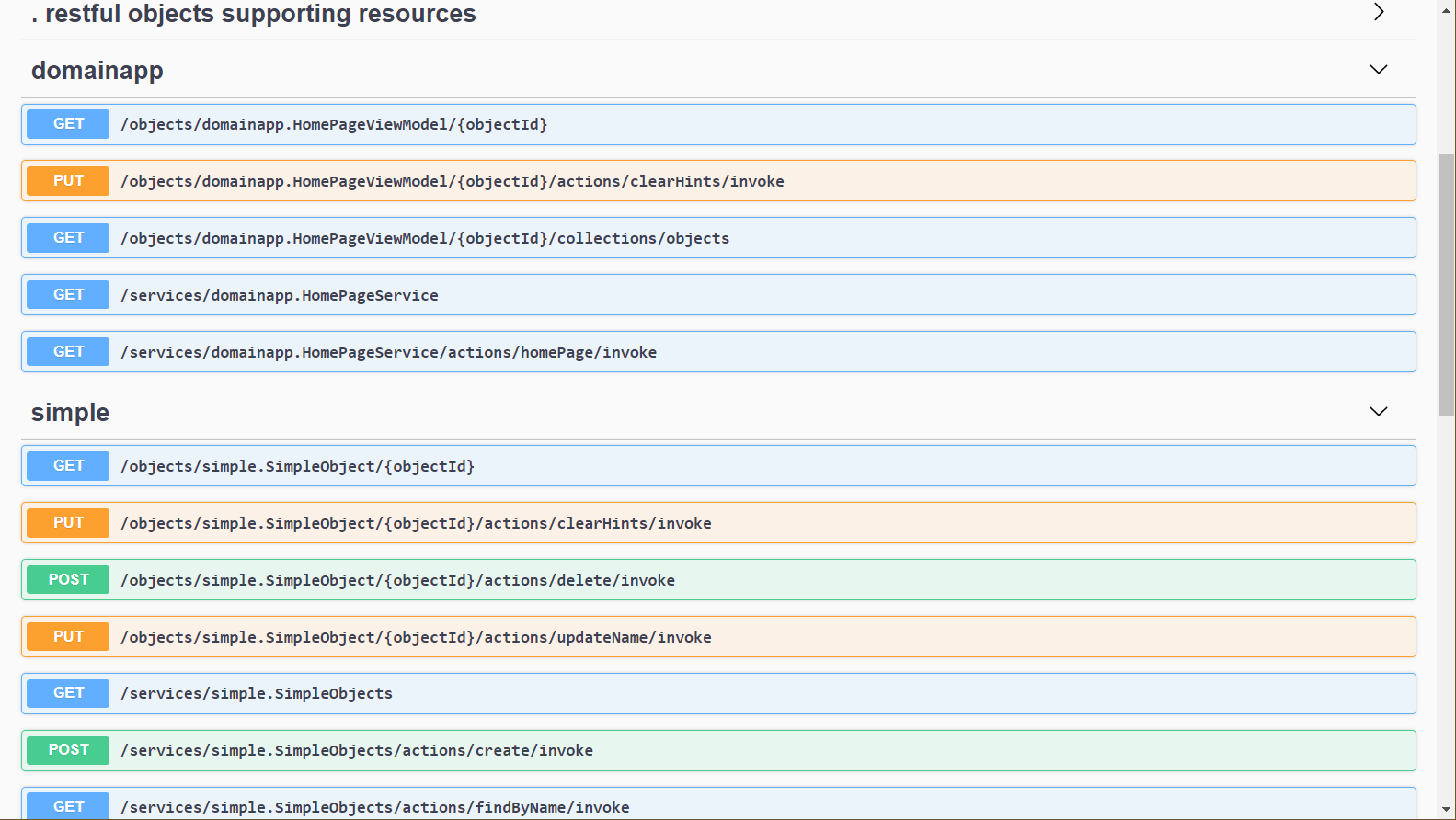Click GET badge for SimpleObject objectId
Screen dimensions: 1456x820
pyautogui.click(x=68, y=466)
